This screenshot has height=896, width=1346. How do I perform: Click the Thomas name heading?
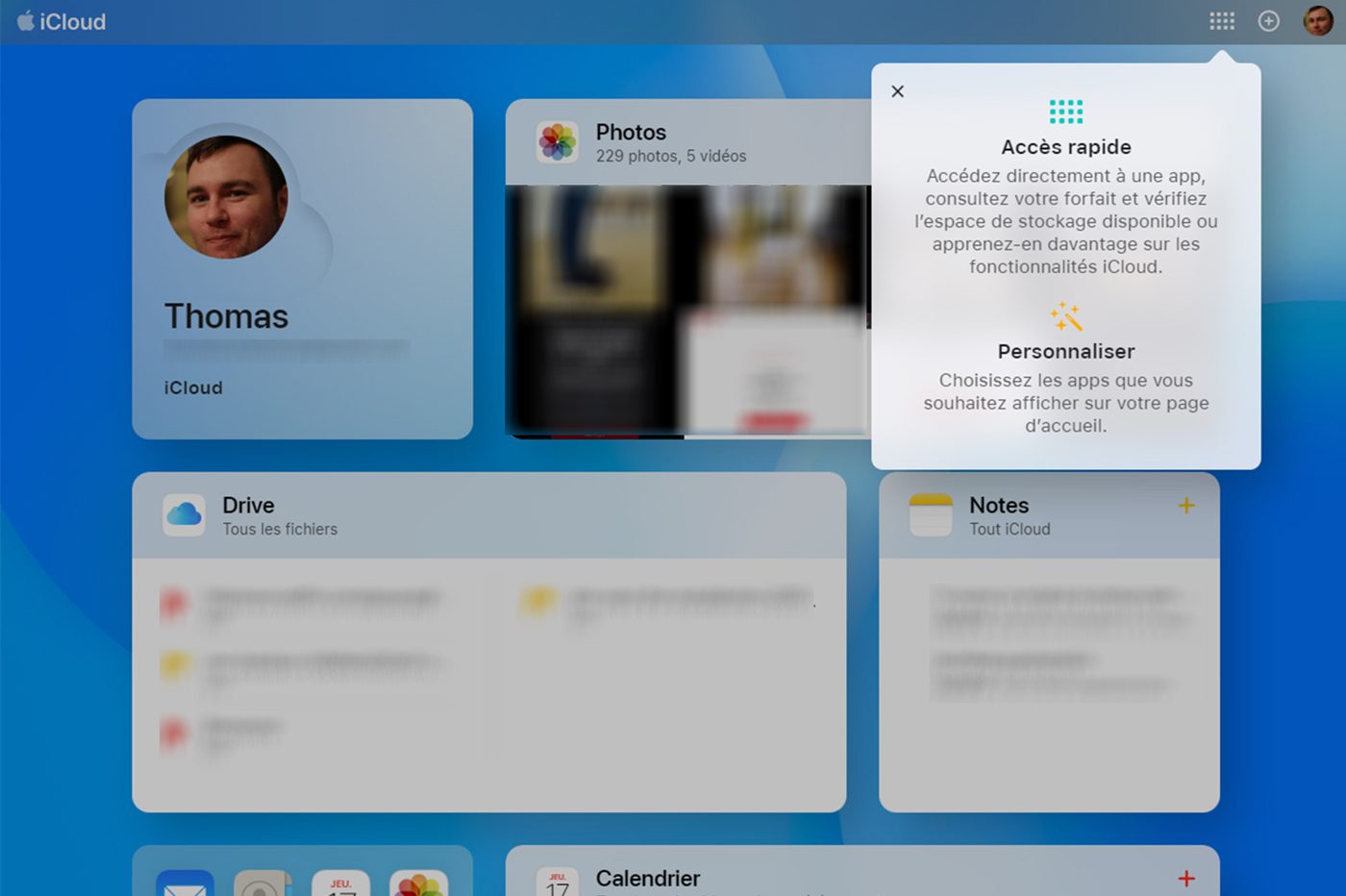point(226,316)
